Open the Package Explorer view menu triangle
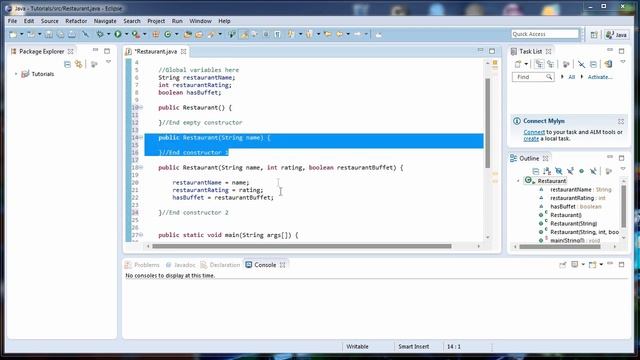This screenshot has height=360, width=640. tap(108, 62)
